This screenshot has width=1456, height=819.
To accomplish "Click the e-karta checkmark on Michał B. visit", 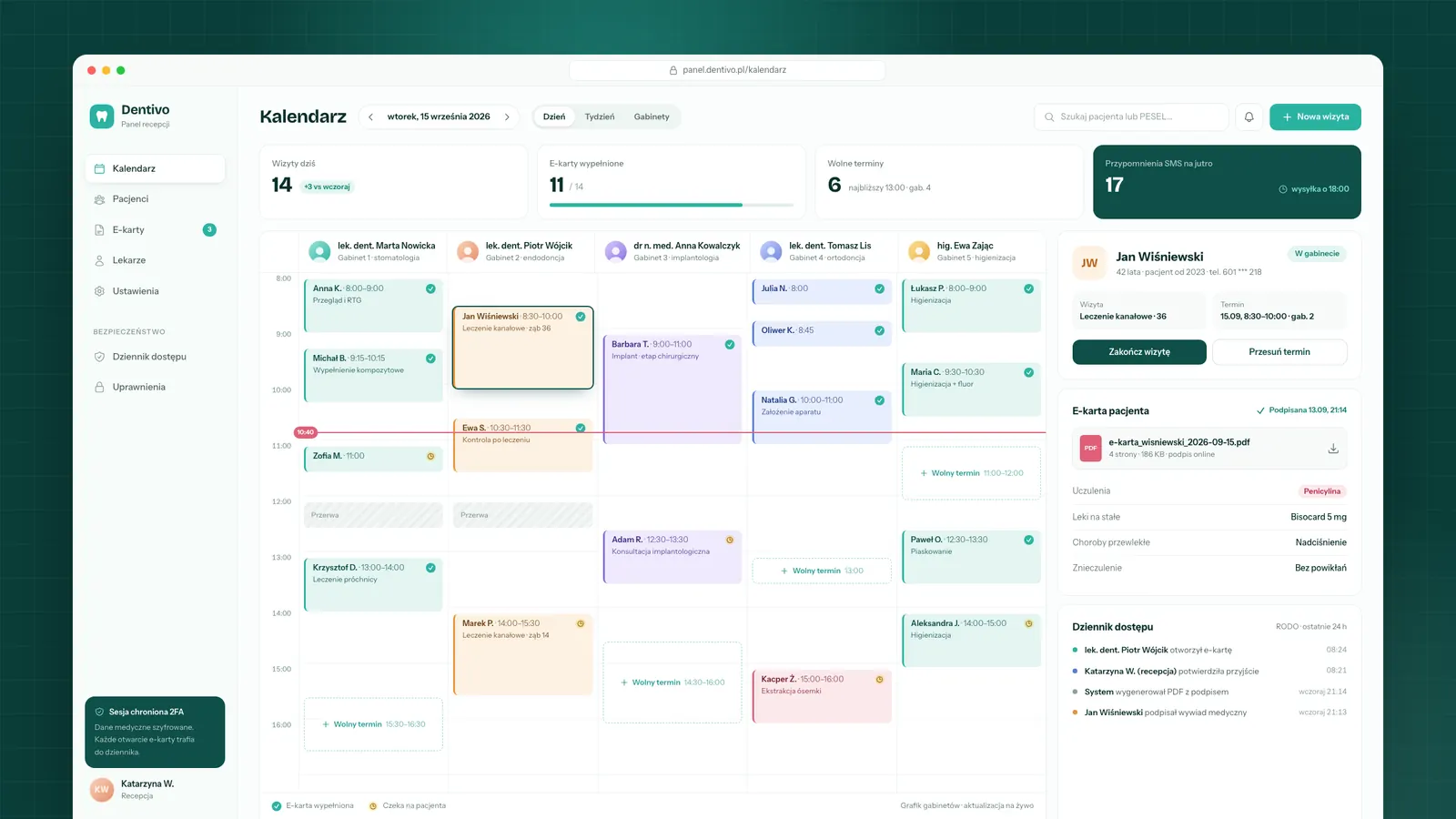I will pos(430,359).
